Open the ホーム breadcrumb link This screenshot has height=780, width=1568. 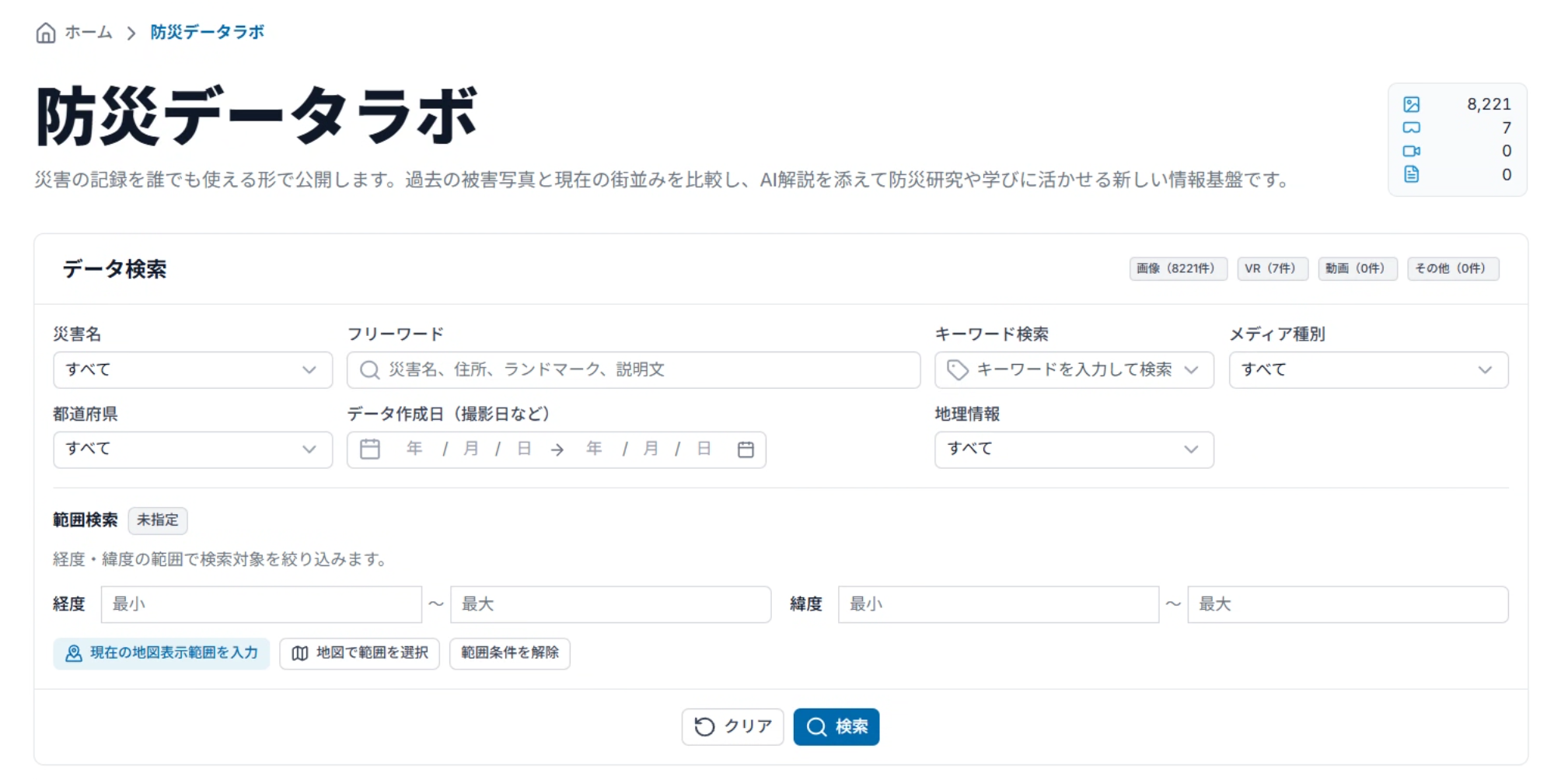tap(88, 33)
